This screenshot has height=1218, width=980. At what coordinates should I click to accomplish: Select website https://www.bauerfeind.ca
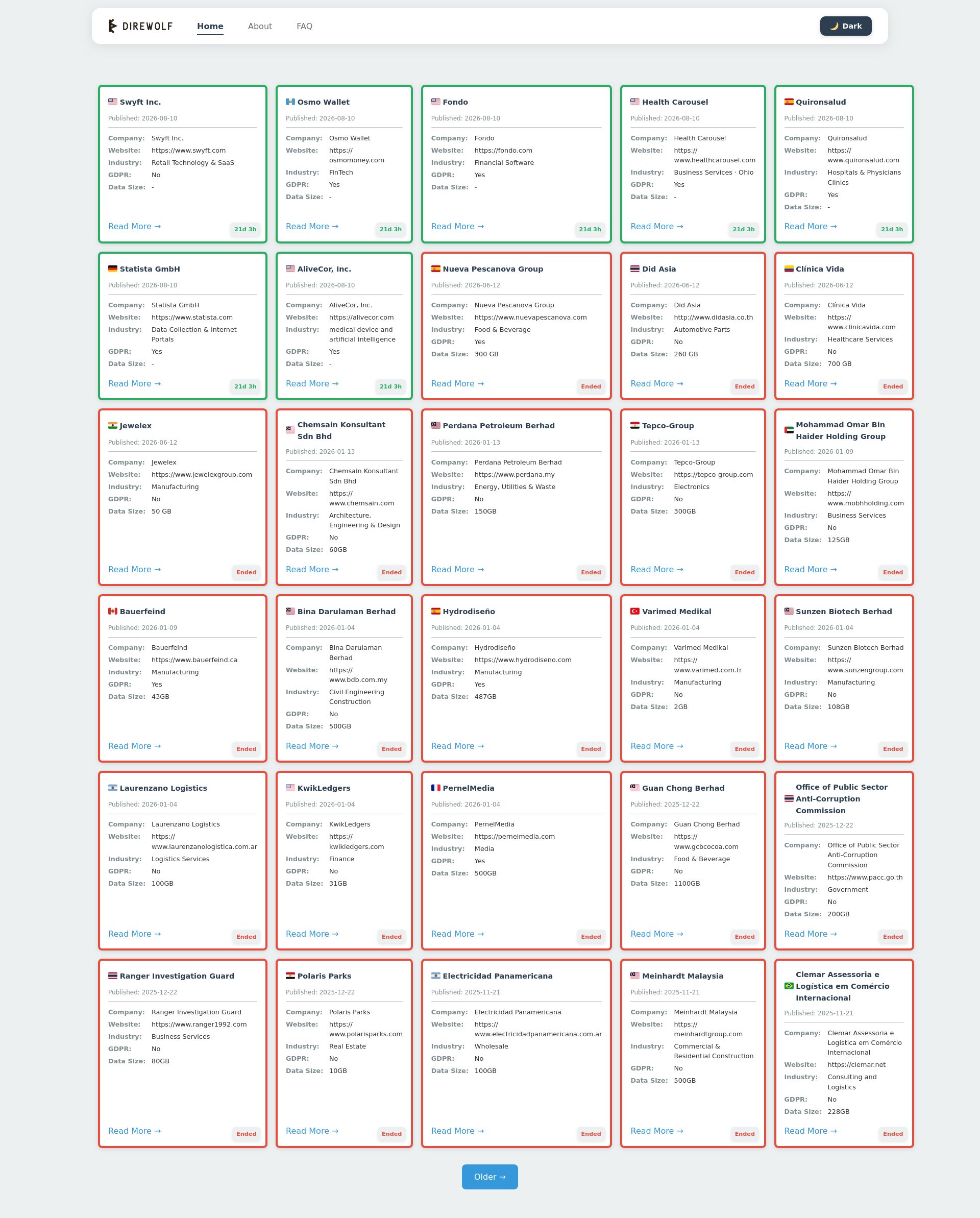click(x=194, y=660)
